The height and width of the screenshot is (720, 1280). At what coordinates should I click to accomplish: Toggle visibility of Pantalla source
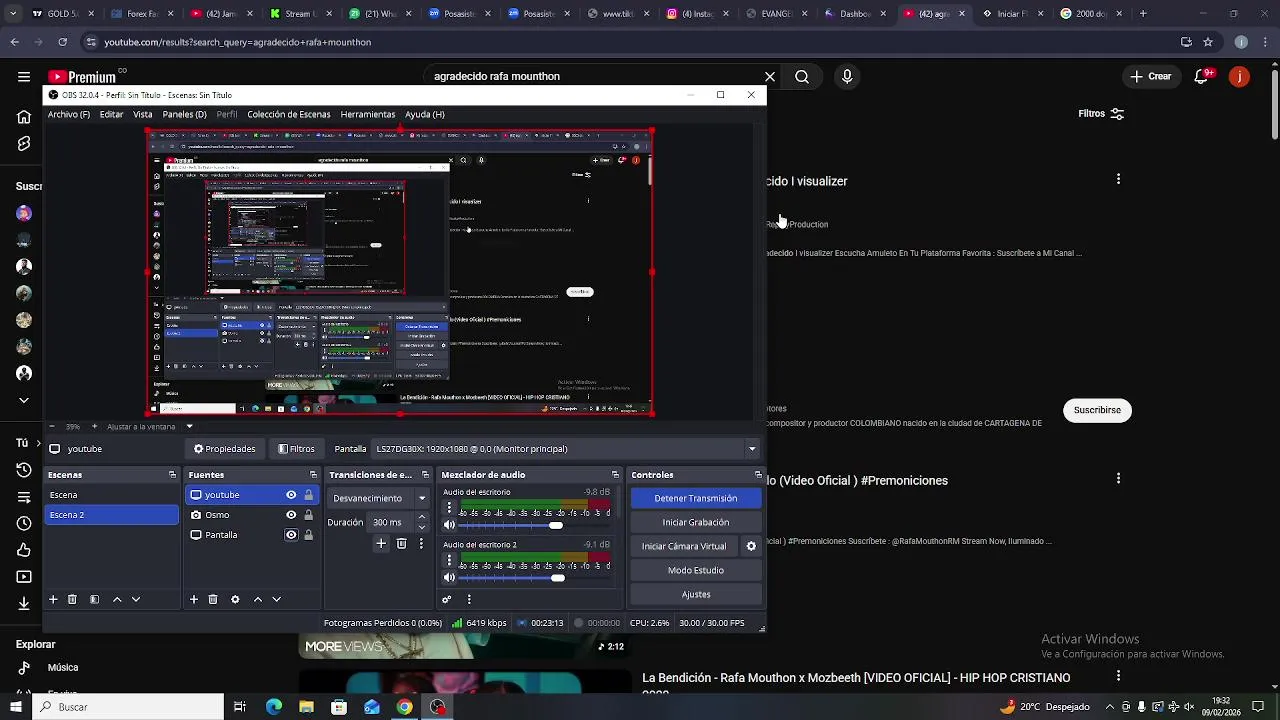tap(291, 535)
